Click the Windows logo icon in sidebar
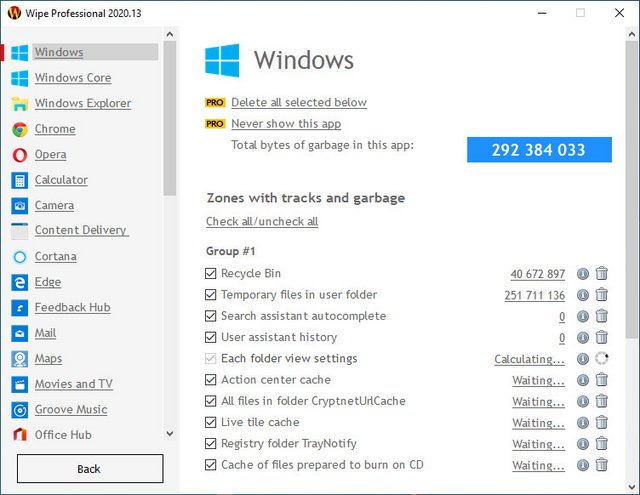640x495 pixels. [20, 53]
